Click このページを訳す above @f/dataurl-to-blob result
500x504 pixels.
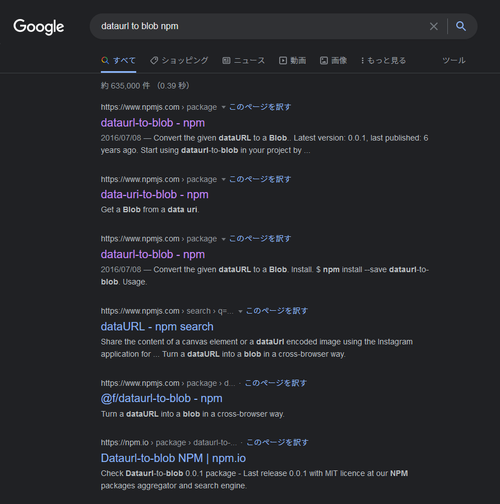coord(276,383)
